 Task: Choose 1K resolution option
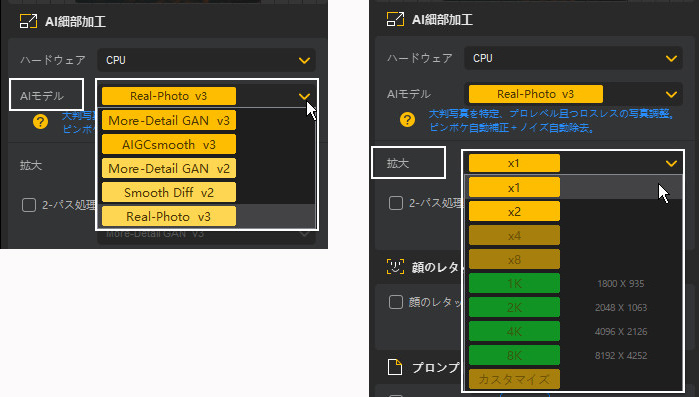[x=514, y=283]
